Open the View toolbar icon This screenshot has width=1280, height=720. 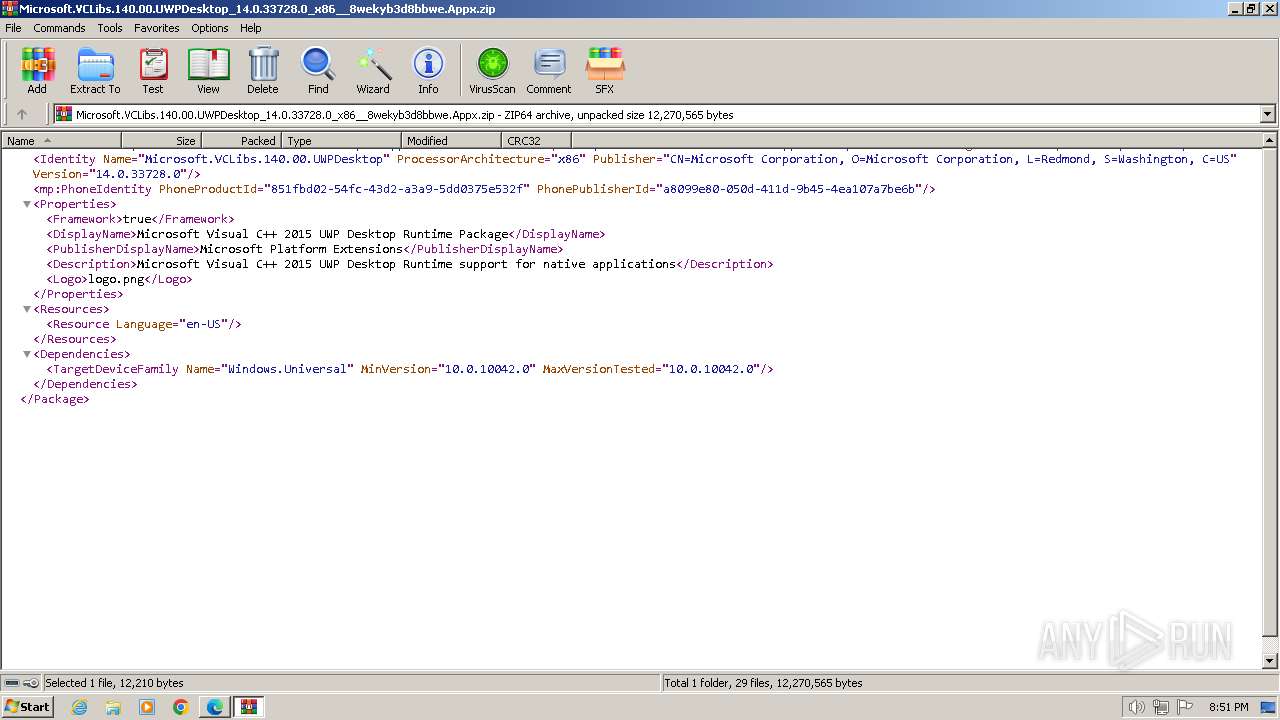208,71
